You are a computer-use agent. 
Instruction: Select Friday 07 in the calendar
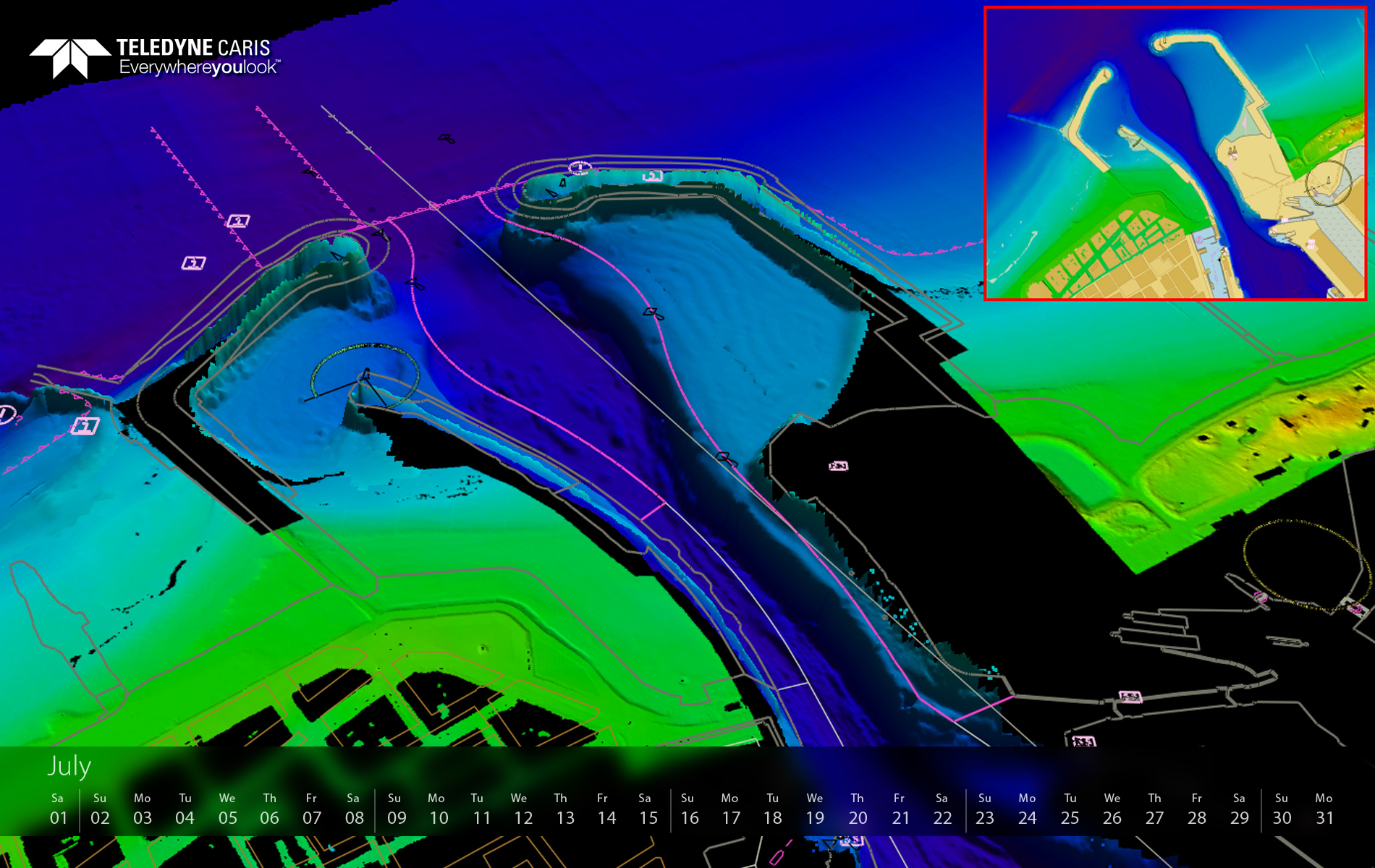[311, 809]
